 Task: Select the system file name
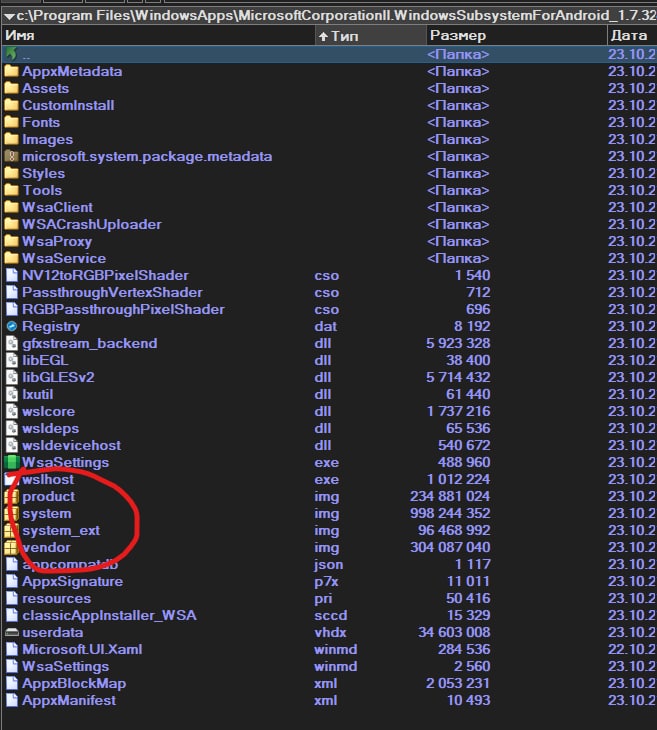47,514
